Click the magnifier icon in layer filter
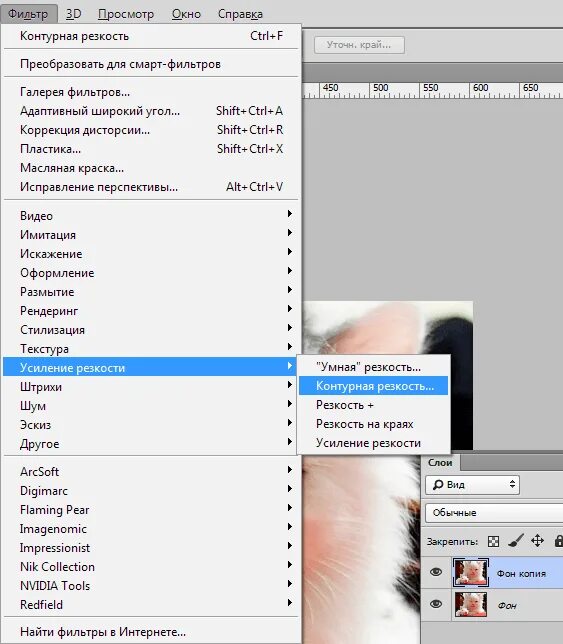563x644 pixels. point(438,485)
